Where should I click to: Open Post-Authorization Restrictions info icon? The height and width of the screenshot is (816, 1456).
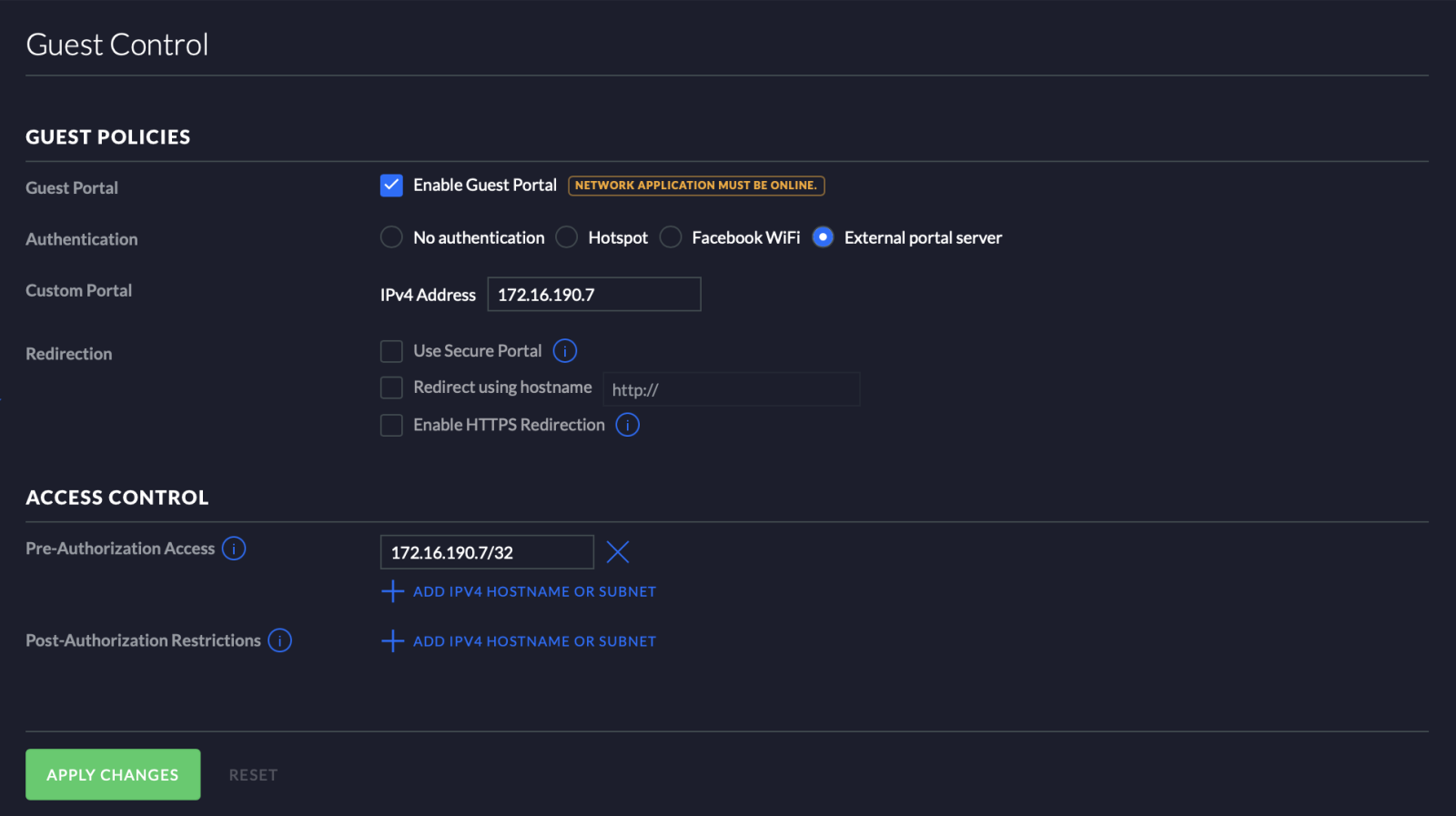point(280,640)
